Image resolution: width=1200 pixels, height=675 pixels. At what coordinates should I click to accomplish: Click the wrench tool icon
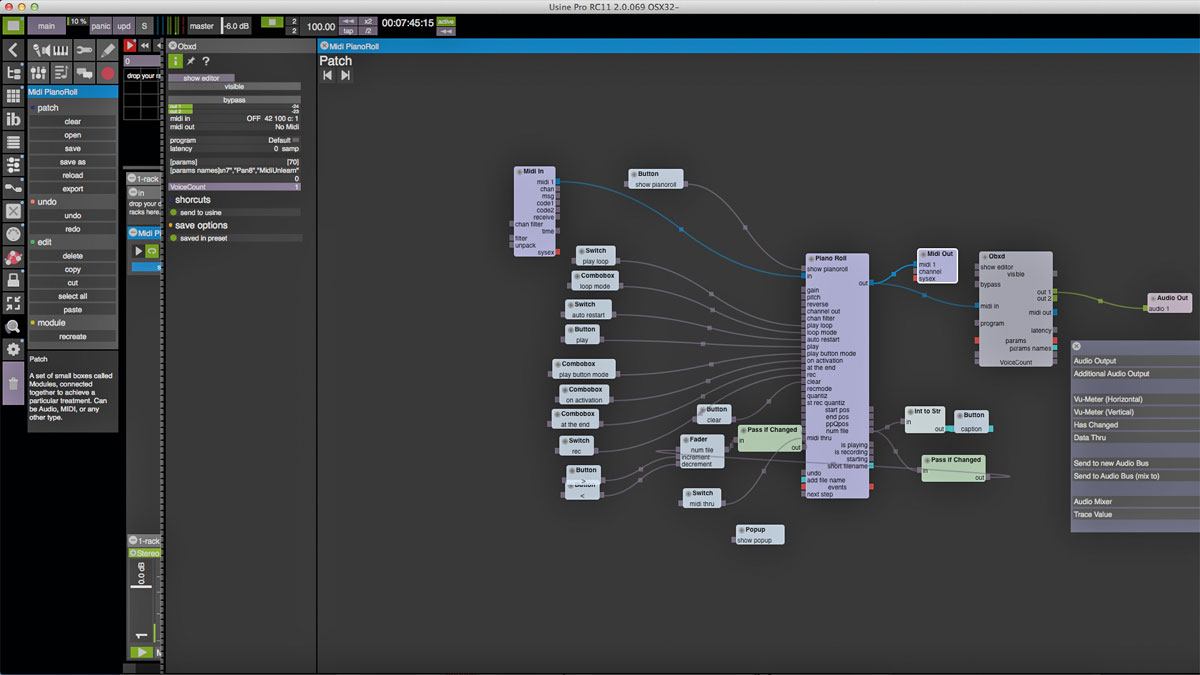tap(84, 50)
